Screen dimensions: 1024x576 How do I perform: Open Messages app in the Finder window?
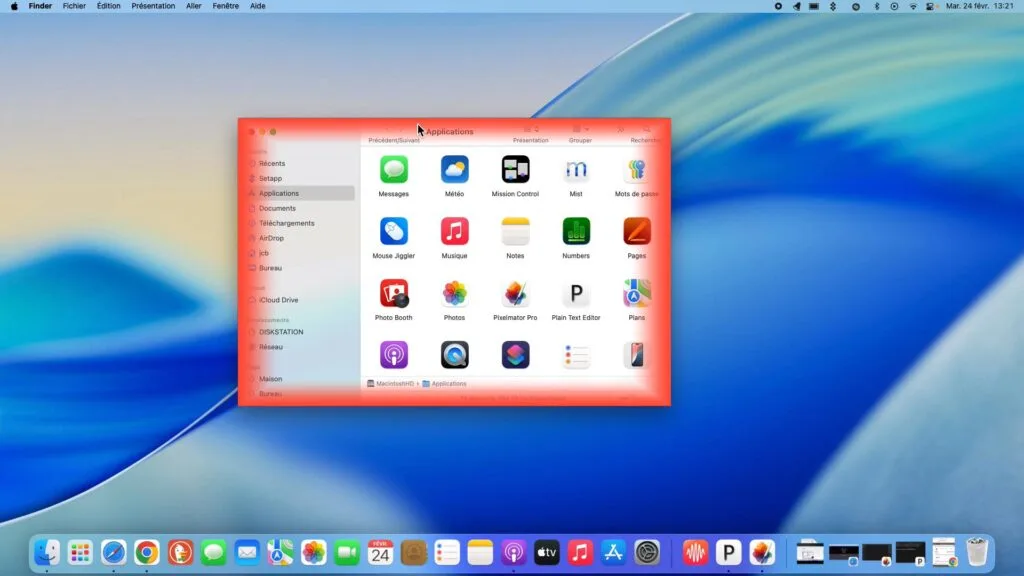394,170
